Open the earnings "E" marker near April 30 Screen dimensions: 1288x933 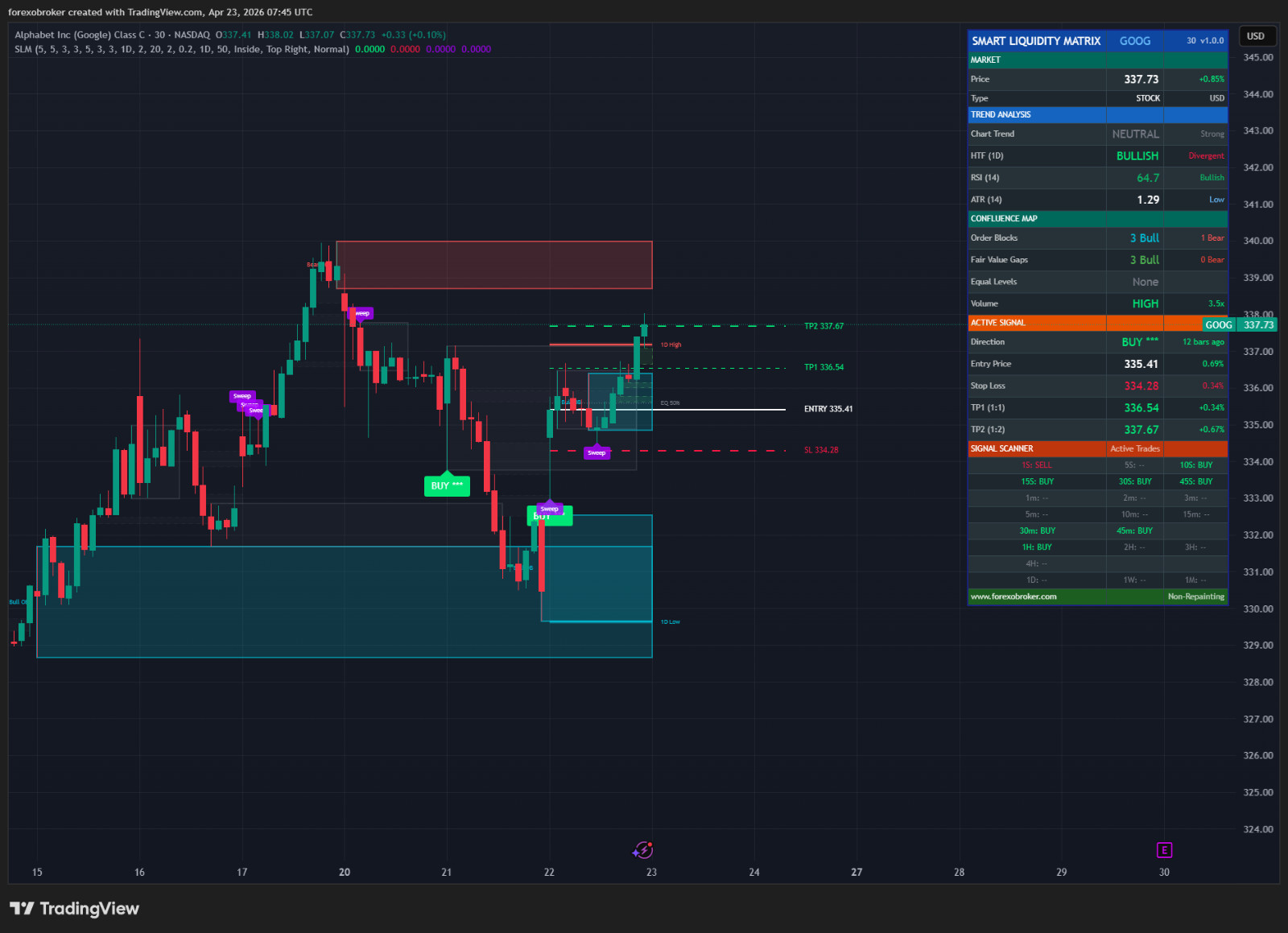click(x=1164, y=850)
